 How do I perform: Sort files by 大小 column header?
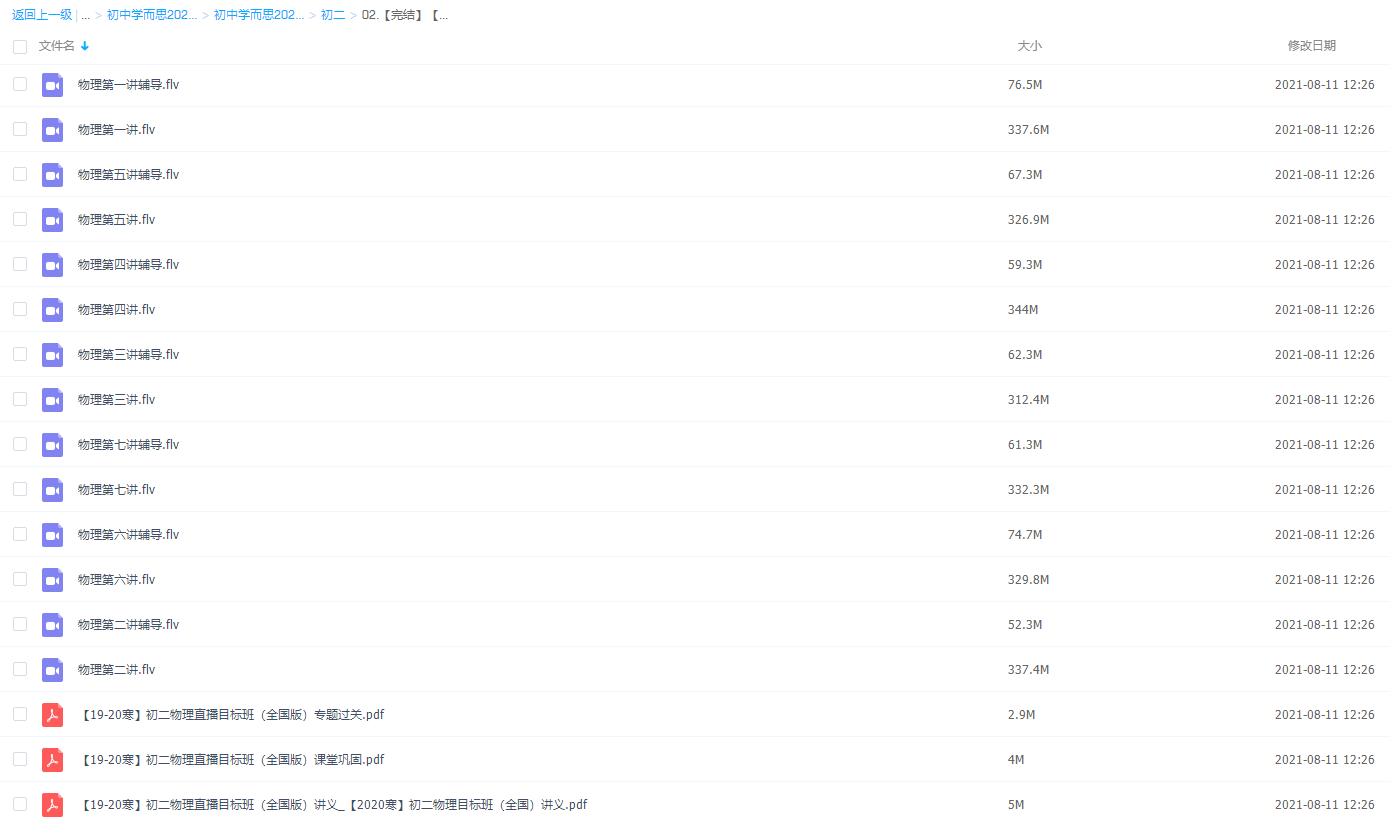[1029, 46]
